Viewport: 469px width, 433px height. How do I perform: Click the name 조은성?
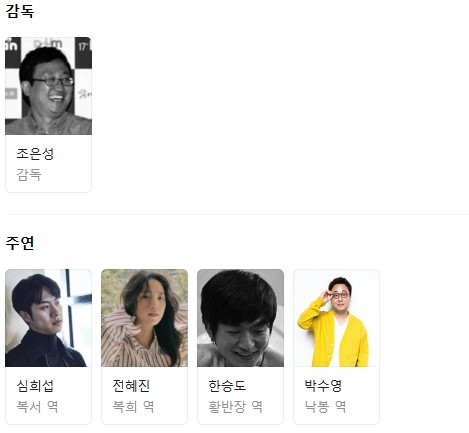tap(35, 154)
